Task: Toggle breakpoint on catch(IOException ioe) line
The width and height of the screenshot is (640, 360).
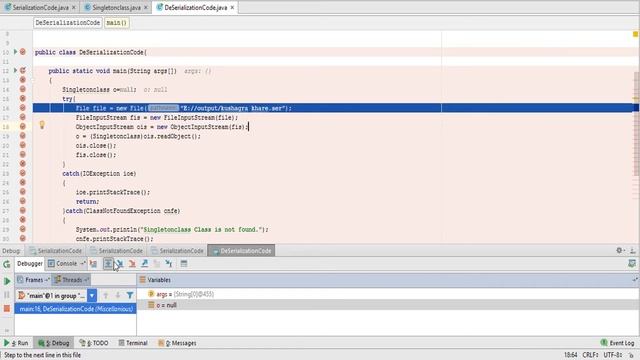Action: coord(23,173)
